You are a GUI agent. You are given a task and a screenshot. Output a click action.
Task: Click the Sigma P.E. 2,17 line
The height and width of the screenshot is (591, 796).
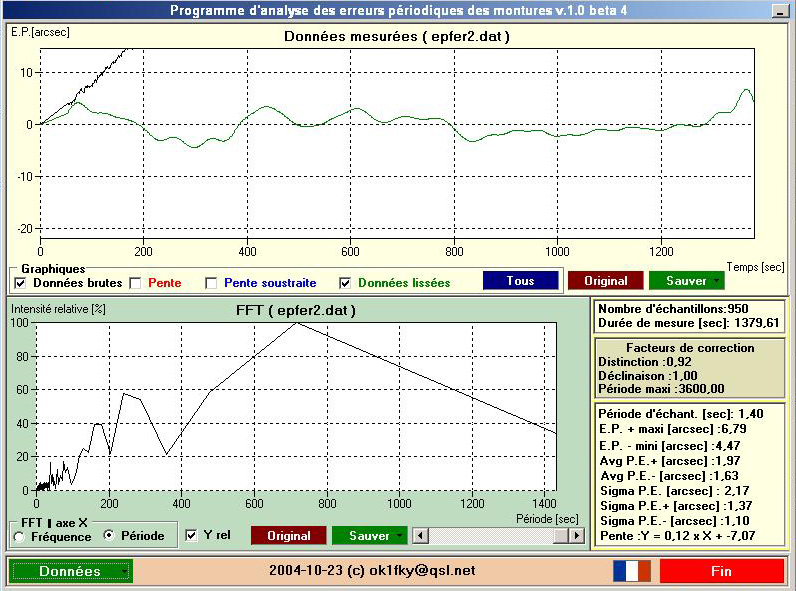[675, 491]
